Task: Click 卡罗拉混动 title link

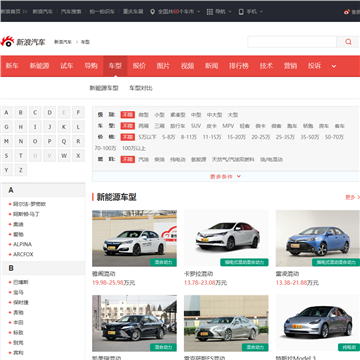Action: click(x=198, y=274)
